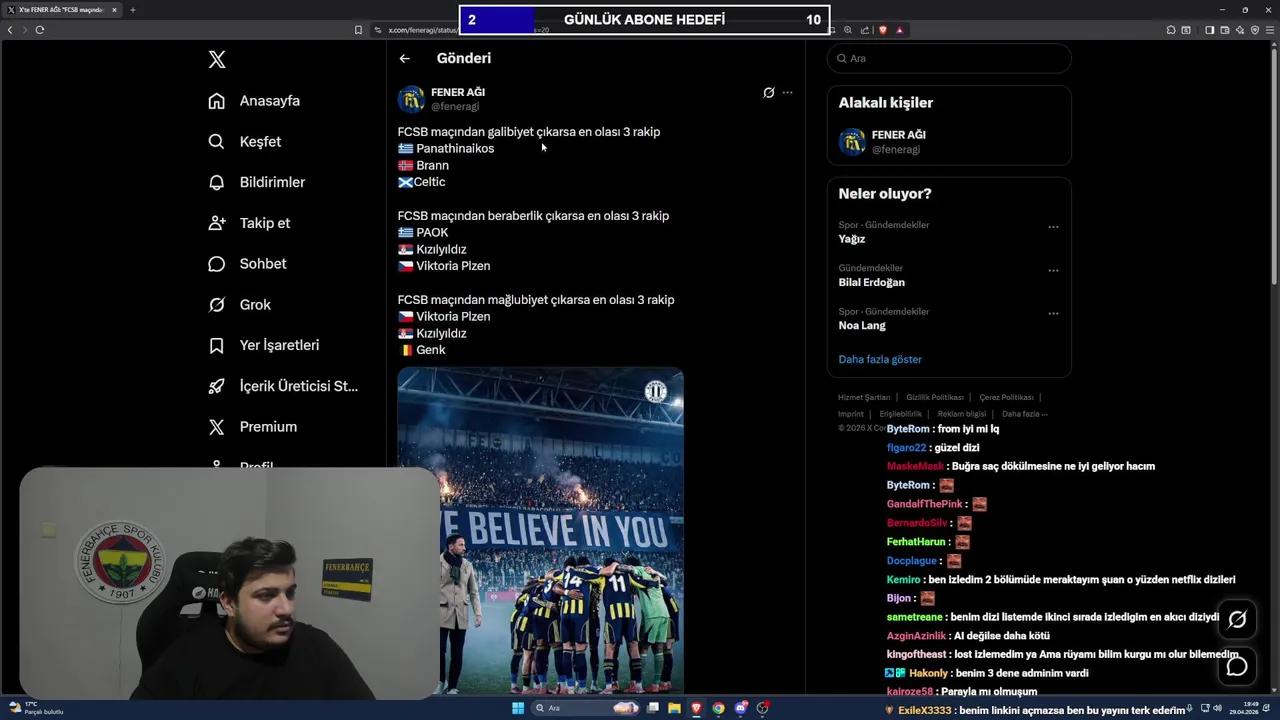Open Brave browser from the taskbar
1280x720 pixels.
coord(696,708)
